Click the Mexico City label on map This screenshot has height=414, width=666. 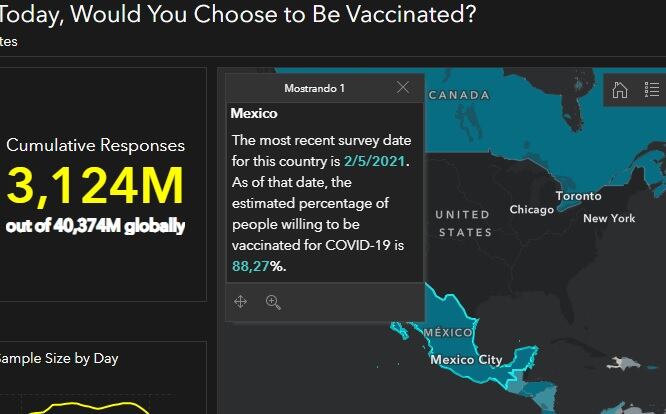pos(466,360)
